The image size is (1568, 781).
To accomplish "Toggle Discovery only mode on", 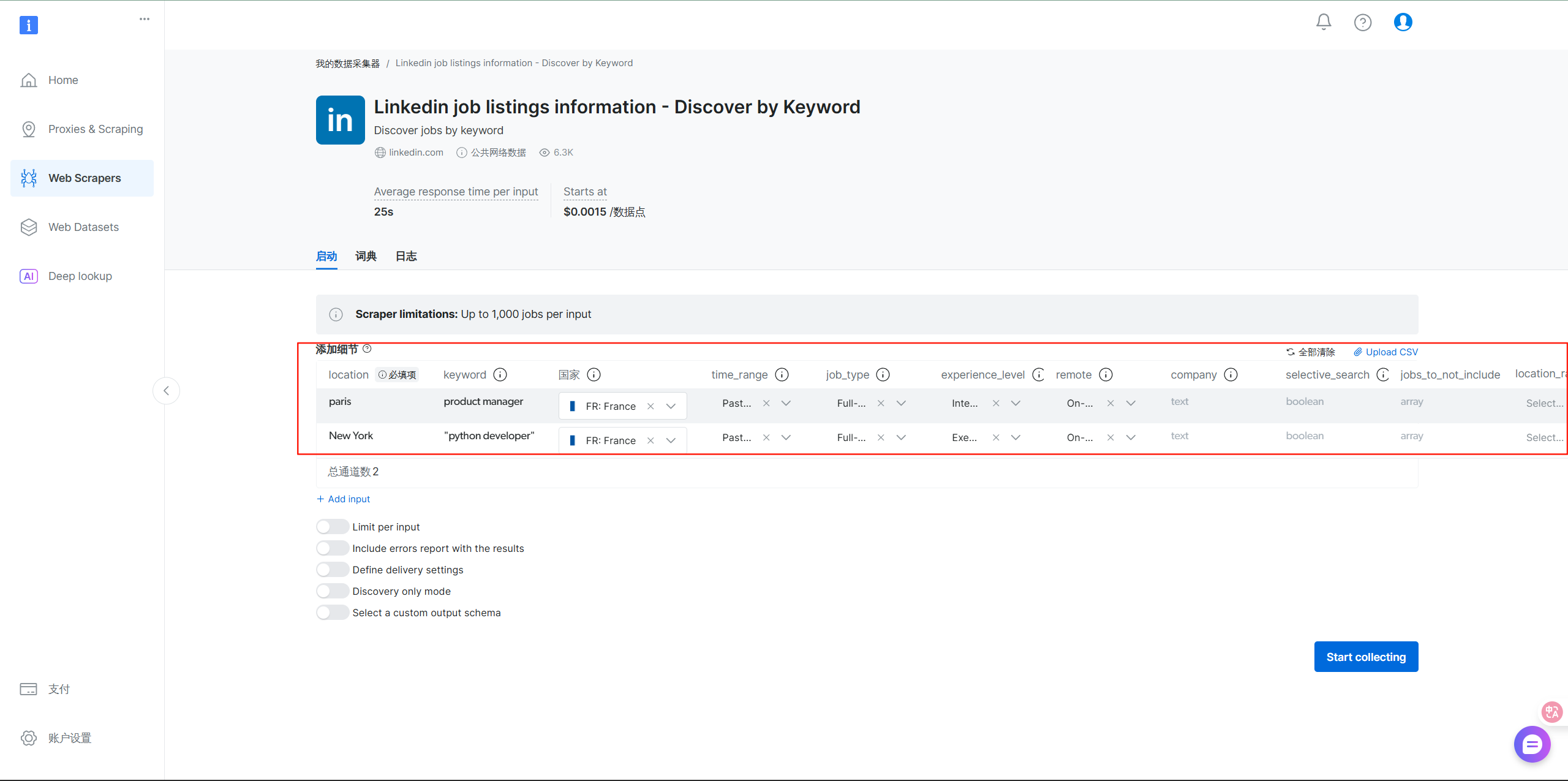I will (332, 591).
